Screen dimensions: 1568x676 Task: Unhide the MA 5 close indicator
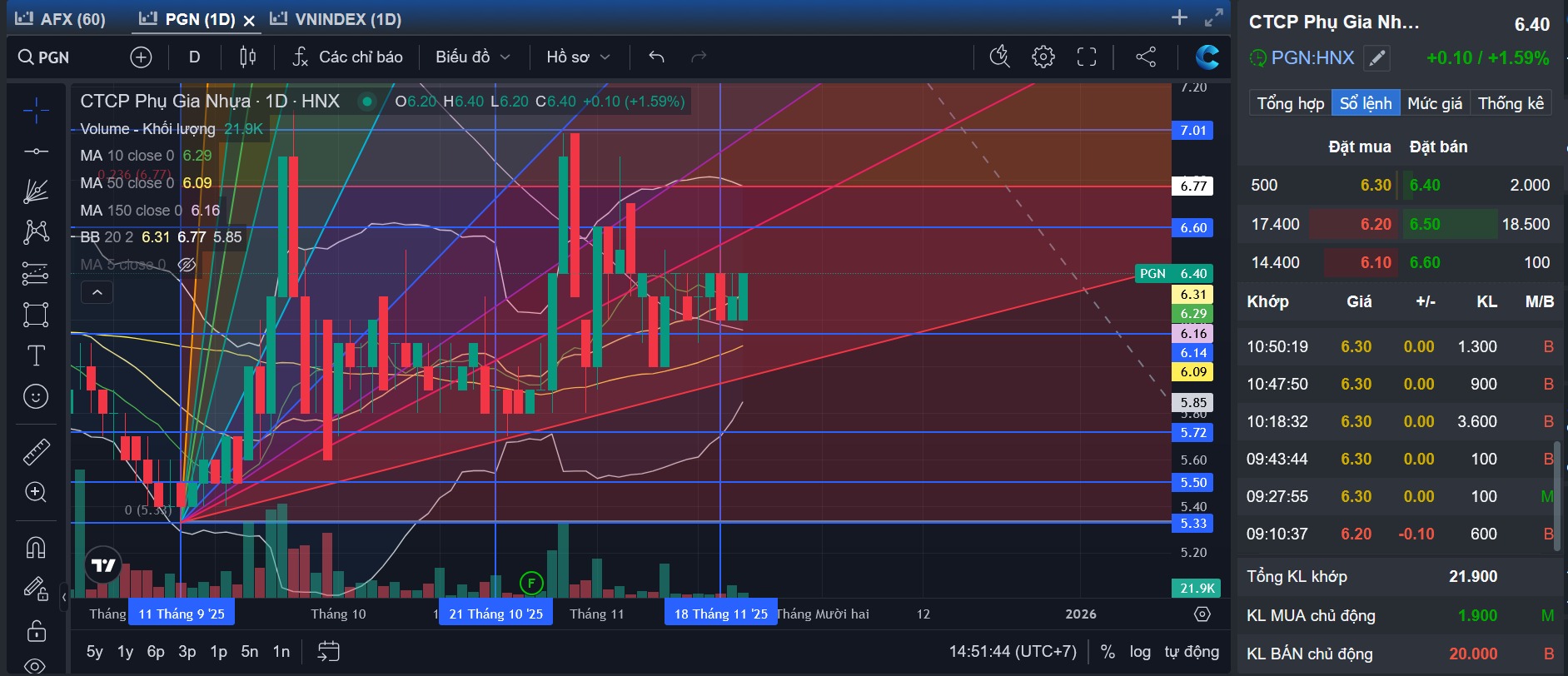(187, 265)
